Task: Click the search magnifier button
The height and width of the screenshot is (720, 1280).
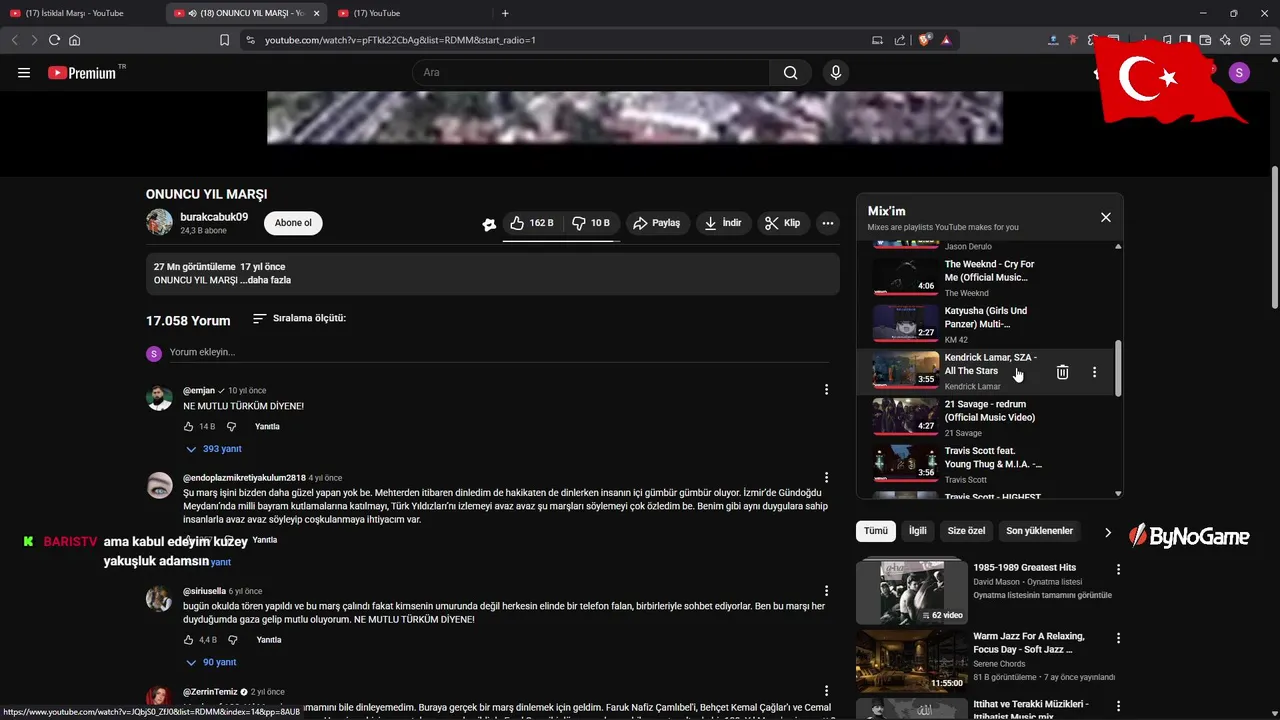Action: 790,72
